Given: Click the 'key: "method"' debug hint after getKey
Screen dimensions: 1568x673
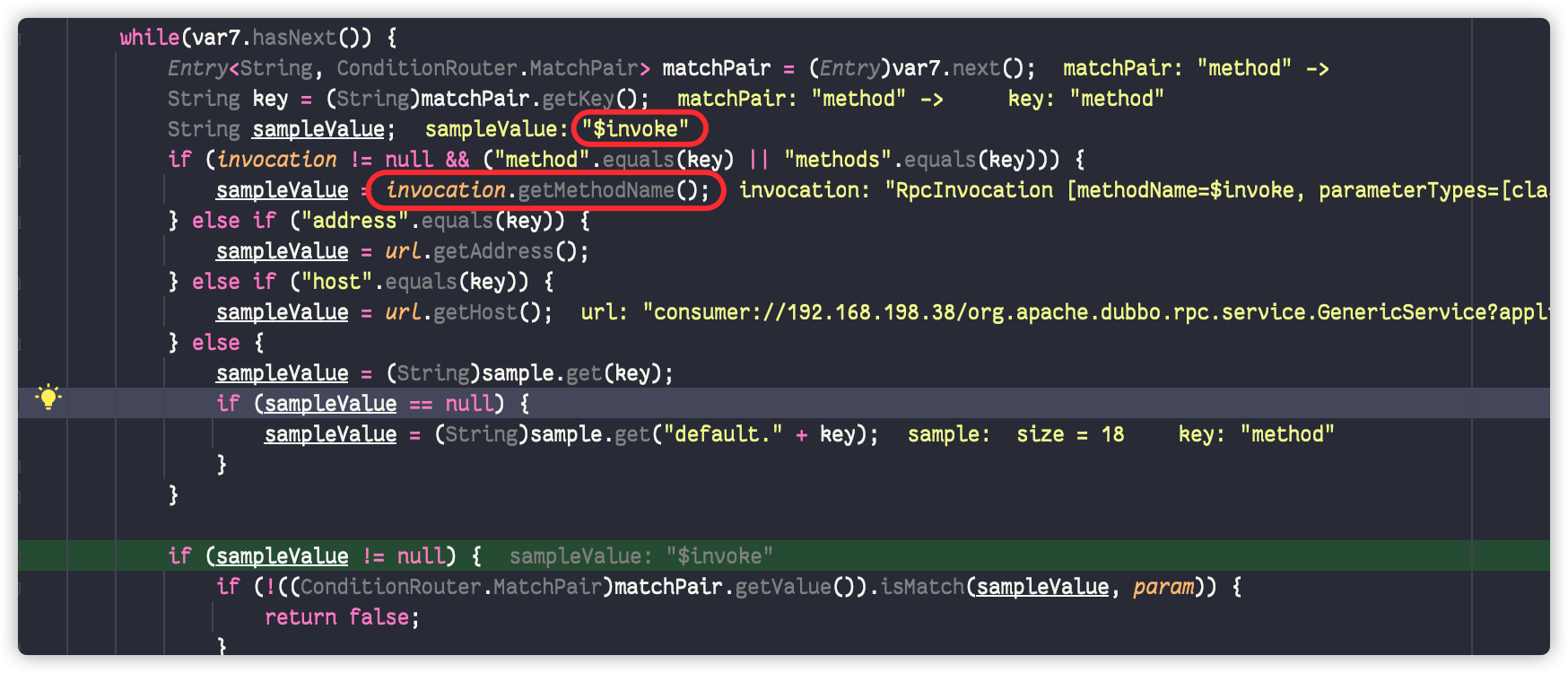Looking at the screenshot, I should pos(1085,99).
